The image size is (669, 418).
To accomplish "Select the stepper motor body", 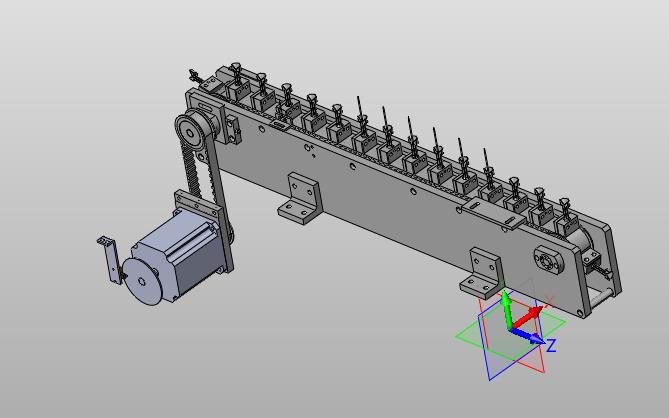I will pyautogui.click(x=178, y=253).
